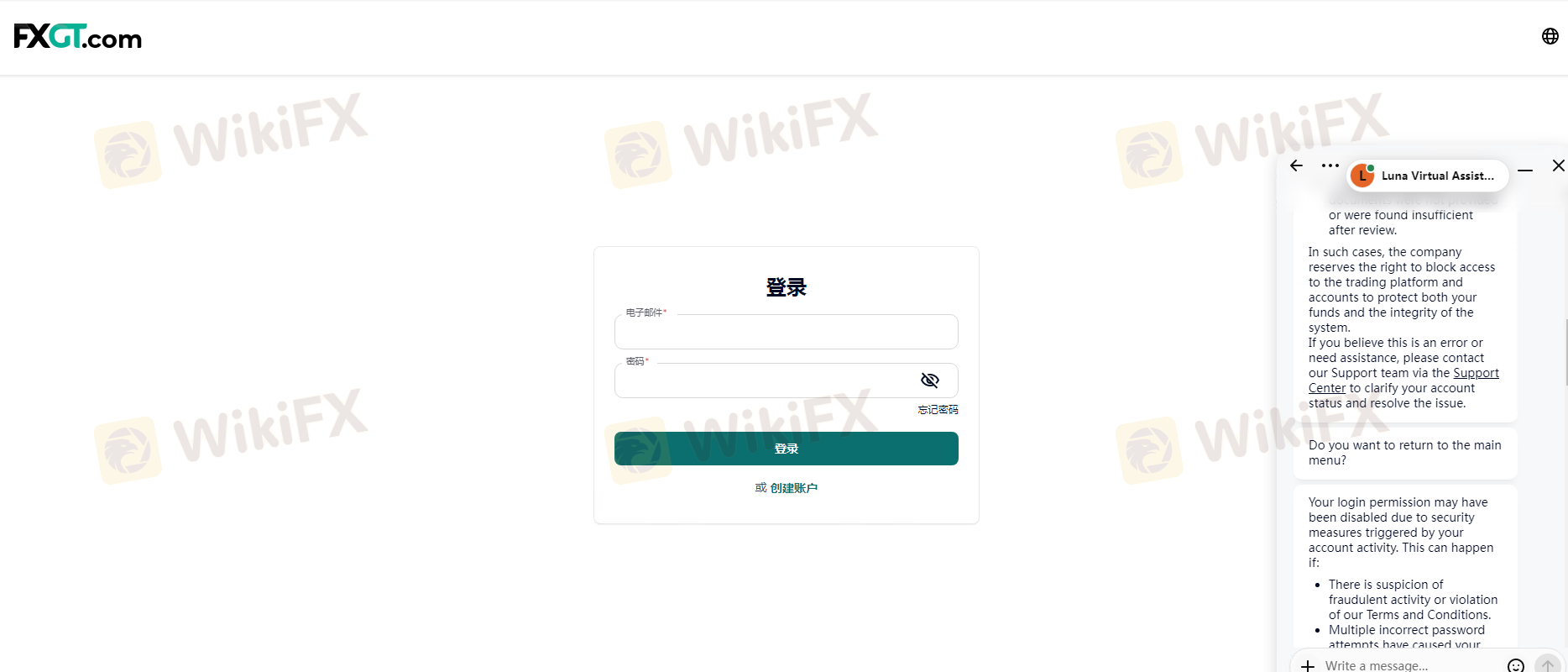1568x672 pixels.
Task: Focus the 电子邮件 email field
Action: coord(786,332)
